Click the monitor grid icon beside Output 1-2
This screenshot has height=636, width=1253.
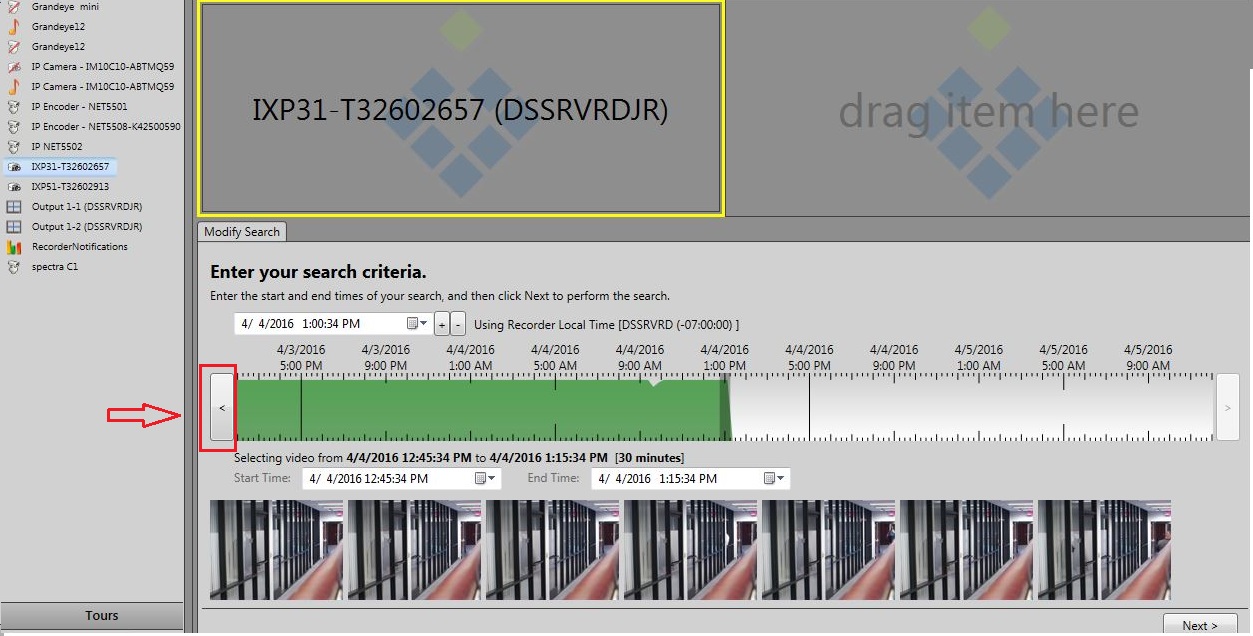click(x=14, y=227)
